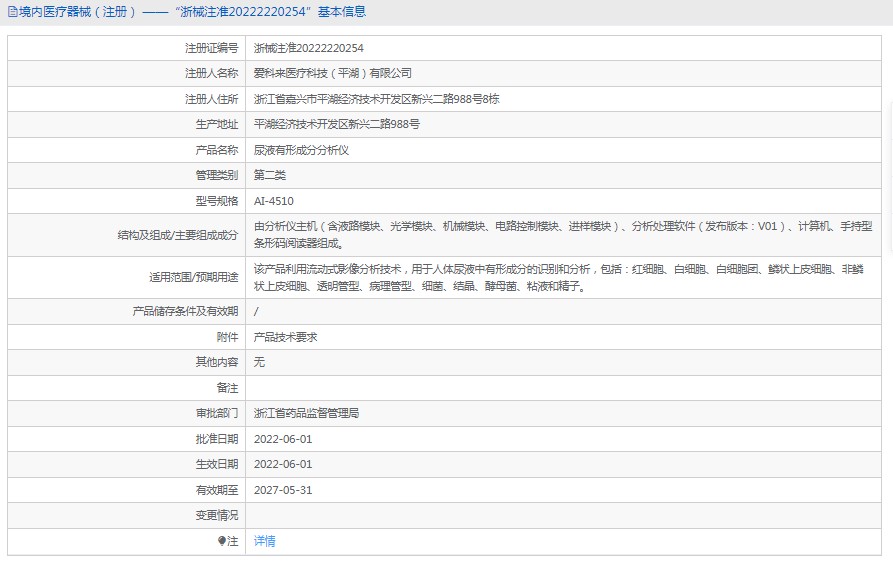Click product name 尿液有形成分分析仪

(301, 150)
